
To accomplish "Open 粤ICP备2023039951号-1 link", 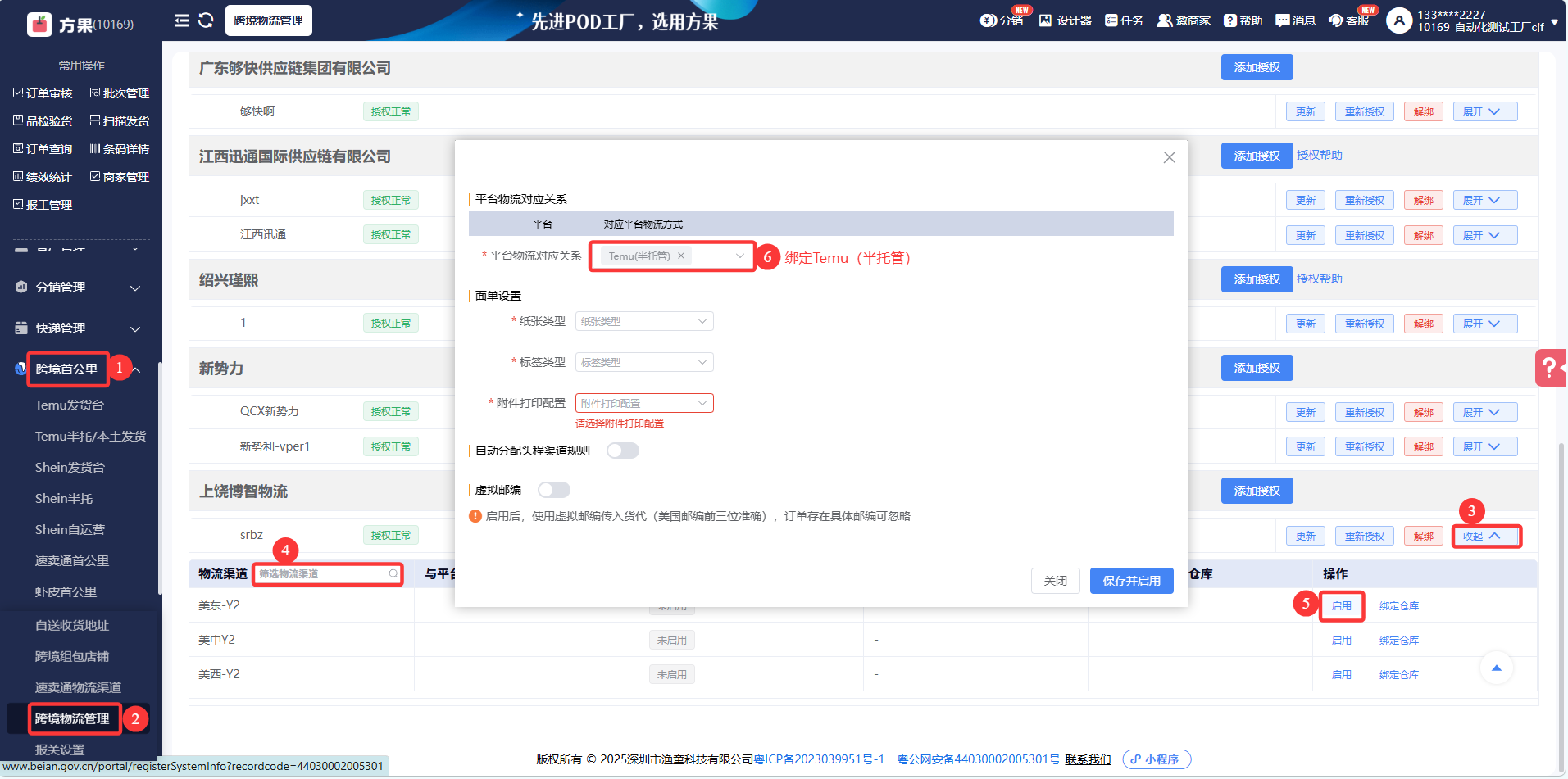I will pos(819,759).
